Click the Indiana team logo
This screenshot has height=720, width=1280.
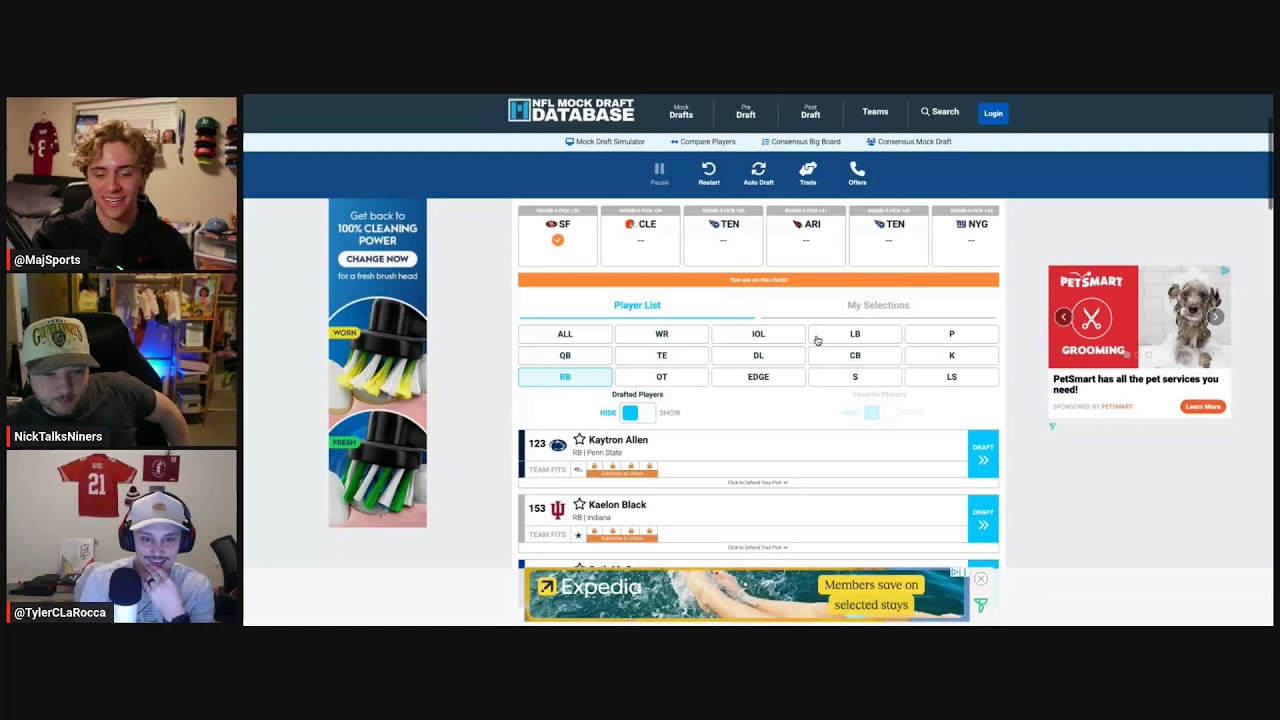click(558, 509)
